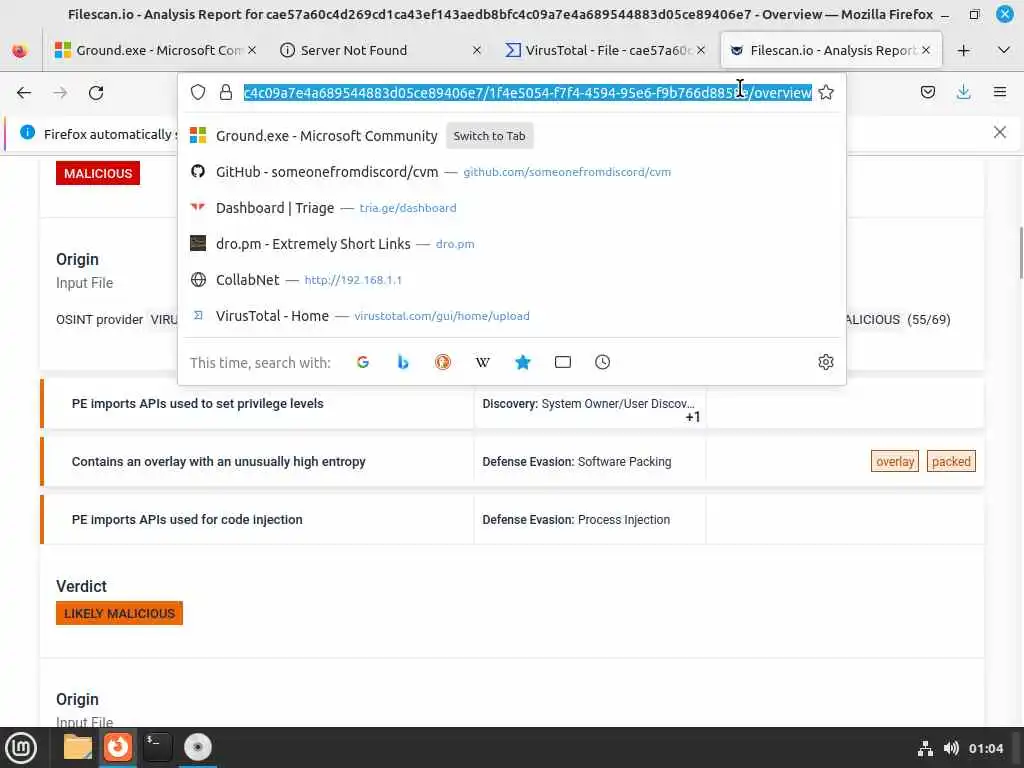Close the VirusTotal tab
The width and height of the screenshot is (1024, 768).
[701, 50]
